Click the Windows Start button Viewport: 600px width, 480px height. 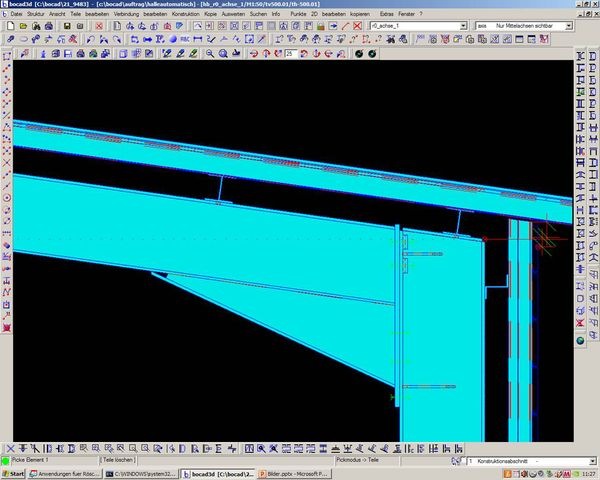click(x=13, y=474)
